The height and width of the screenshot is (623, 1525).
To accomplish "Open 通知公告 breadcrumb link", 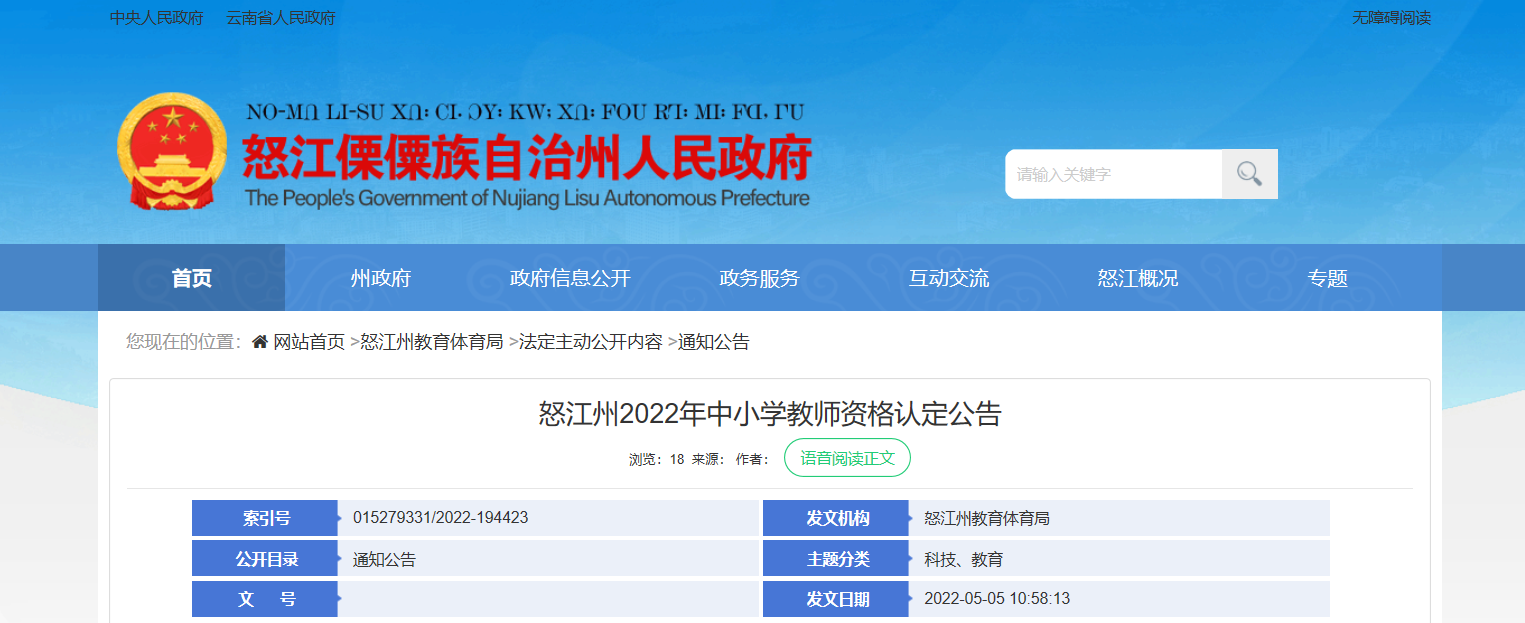I will (714, 342).
